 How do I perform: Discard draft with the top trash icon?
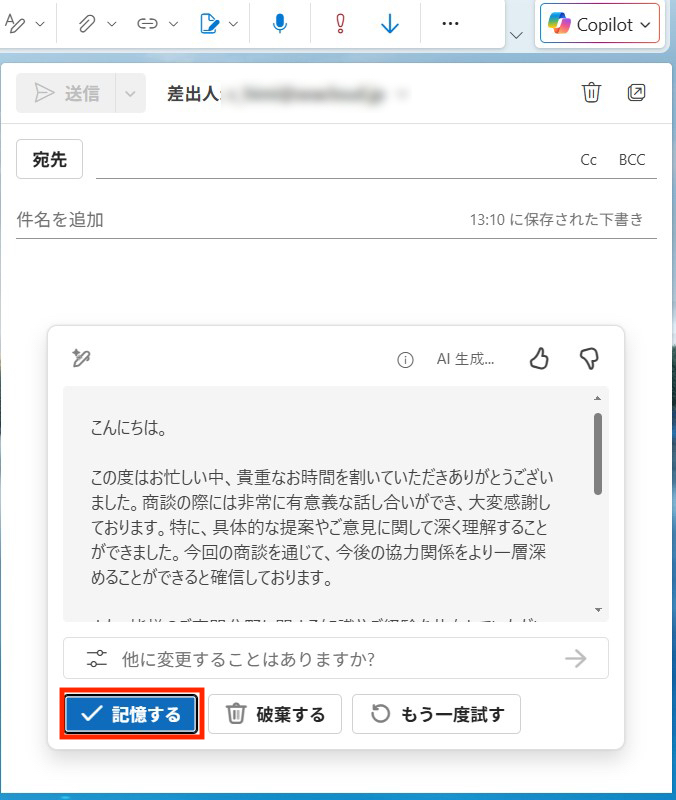point(591,92)
